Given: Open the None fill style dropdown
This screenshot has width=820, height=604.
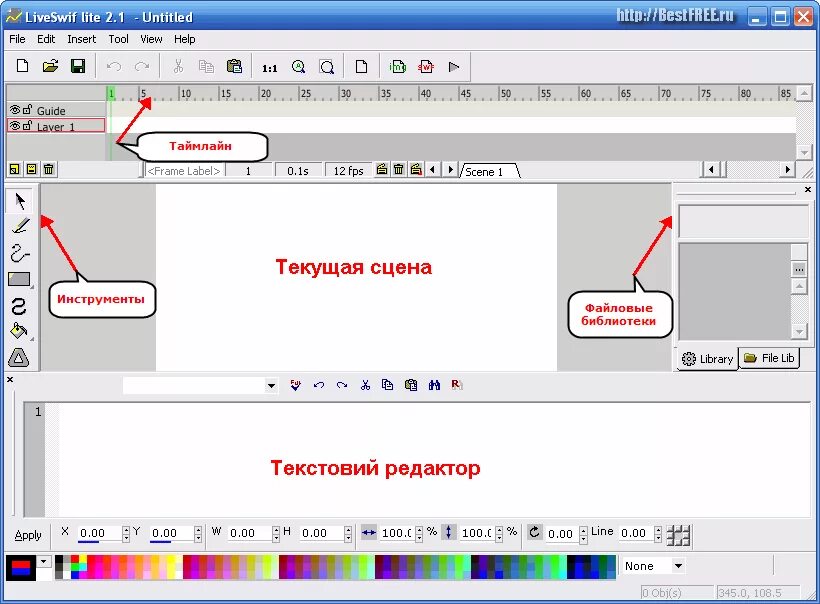Looking at the screenshot, I should 678,566.
